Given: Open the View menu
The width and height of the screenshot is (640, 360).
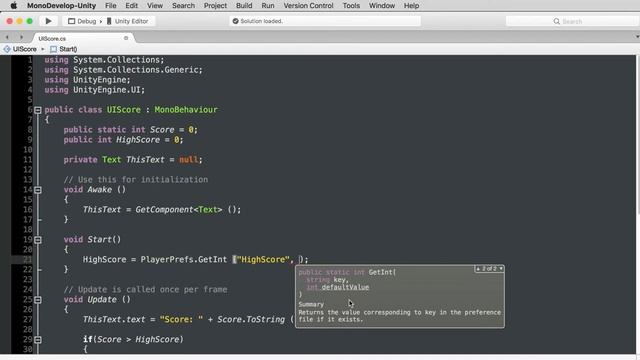Looking at the screenshot, I should tap(155, 6).
